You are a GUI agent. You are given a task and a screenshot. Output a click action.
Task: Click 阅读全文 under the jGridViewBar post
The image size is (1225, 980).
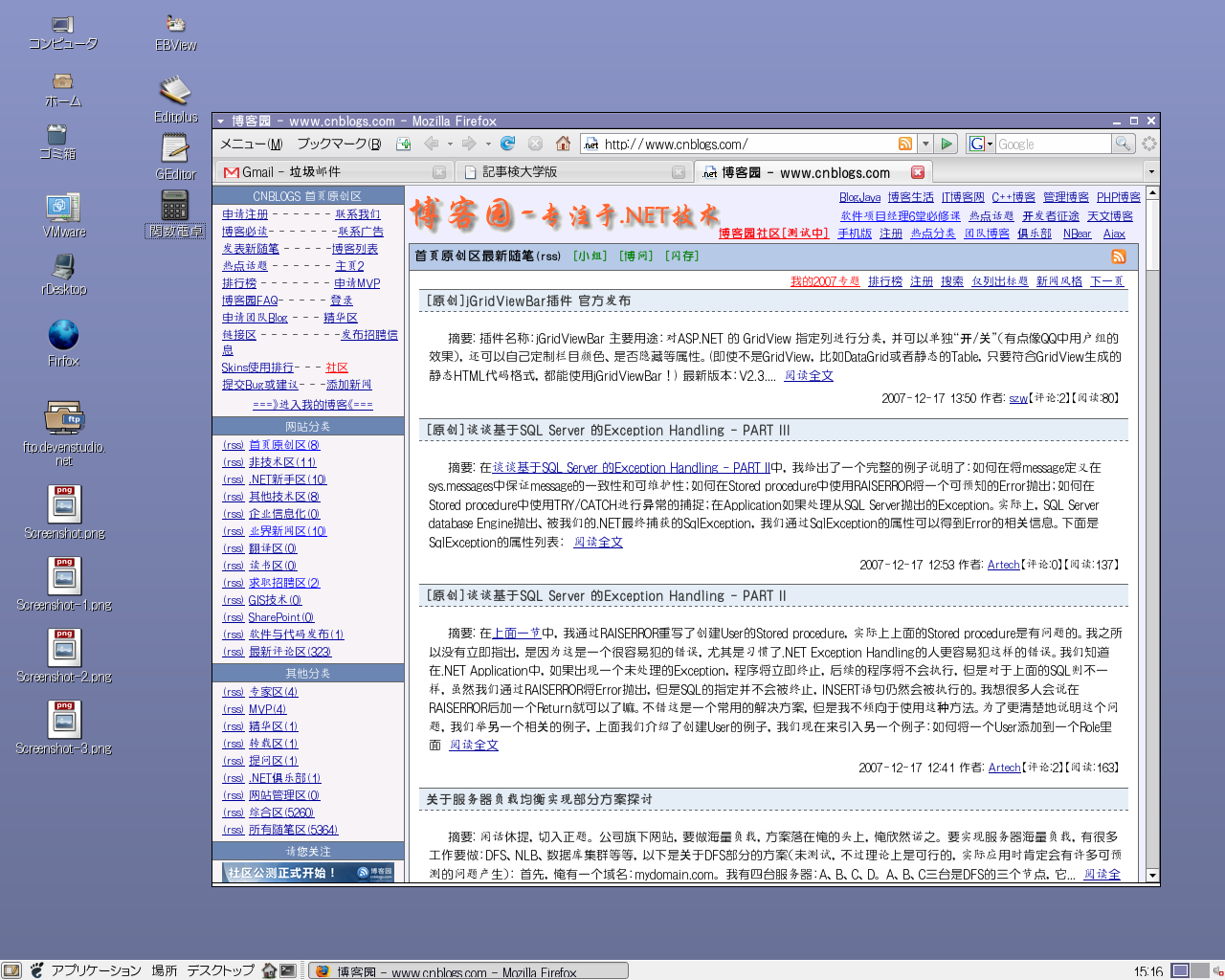pos(809,376)
